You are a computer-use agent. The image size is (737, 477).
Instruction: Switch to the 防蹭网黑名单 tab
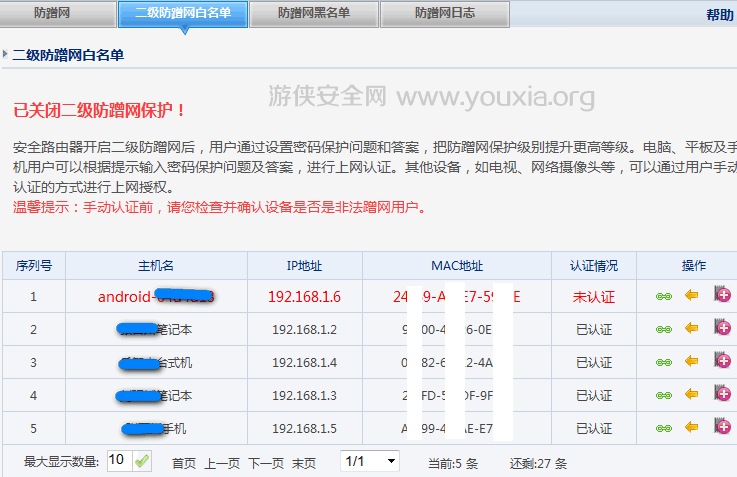click(x=314, y=14)
